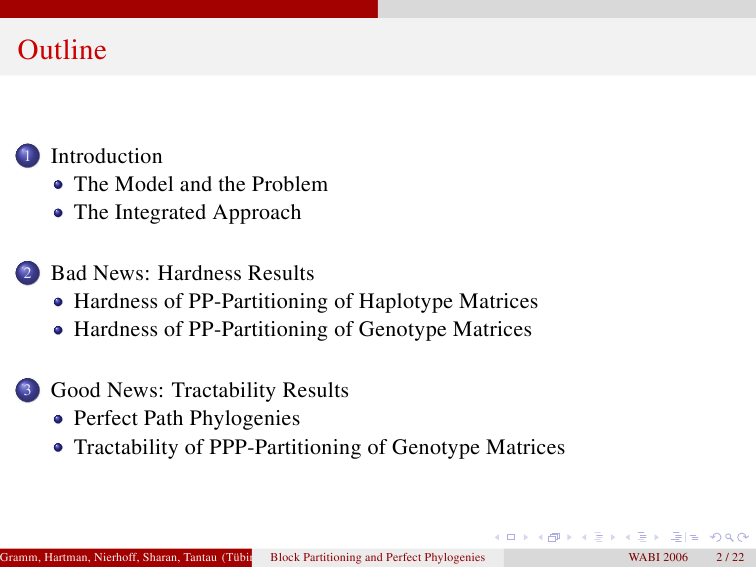Click WABI 2006 in the footer
The width and height of the screenshot is (756, 567).
(x=658, y=557)
